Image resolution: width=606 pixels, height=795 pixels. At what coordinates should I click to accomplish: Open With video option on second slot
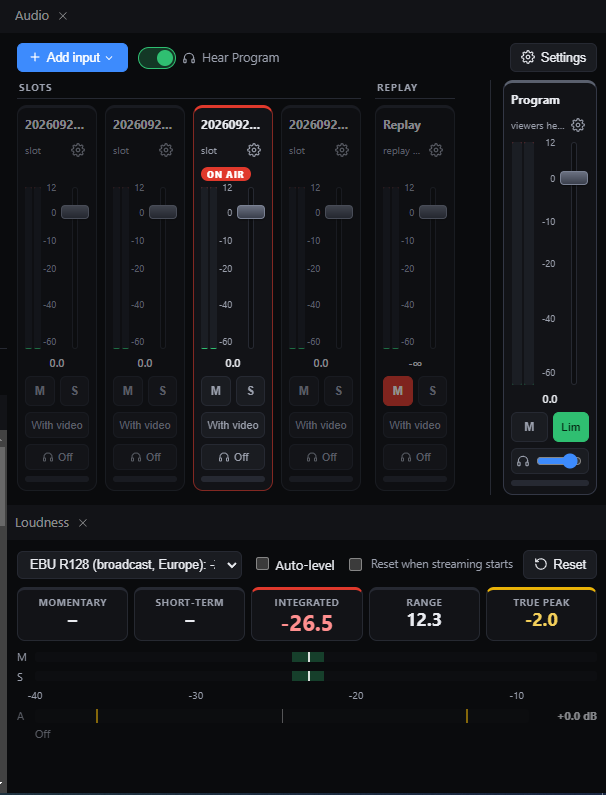coord(145,425)
